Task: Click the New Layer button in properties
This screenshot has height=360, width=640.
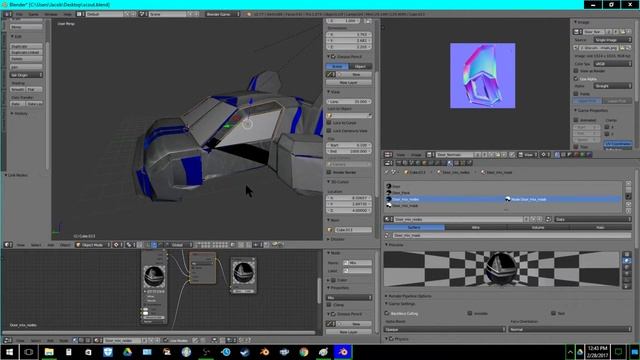Action: point(349,82)
